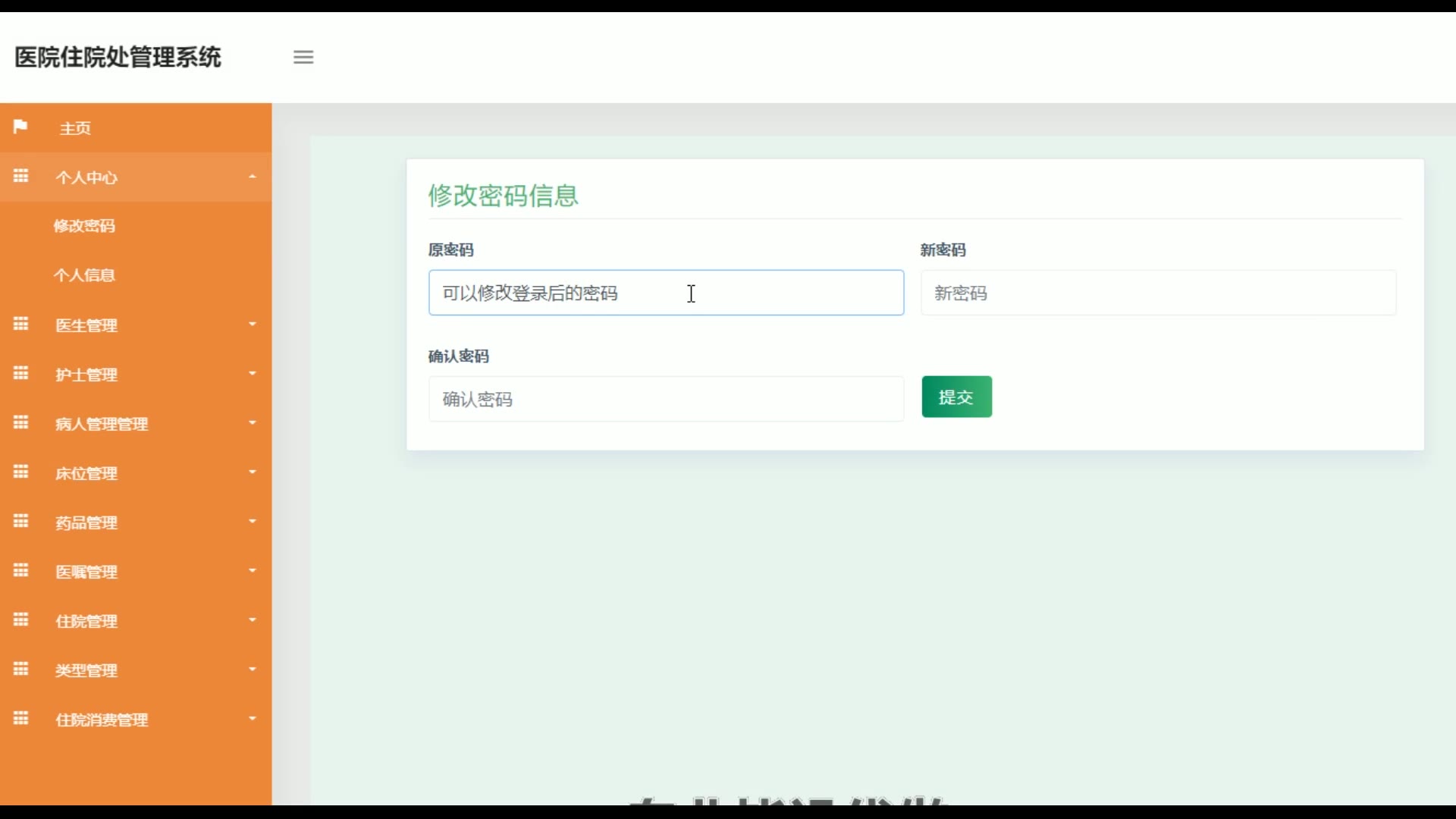
Task: Expand the 药品管理 dropdown arrow
Action: tap(253, 522)
